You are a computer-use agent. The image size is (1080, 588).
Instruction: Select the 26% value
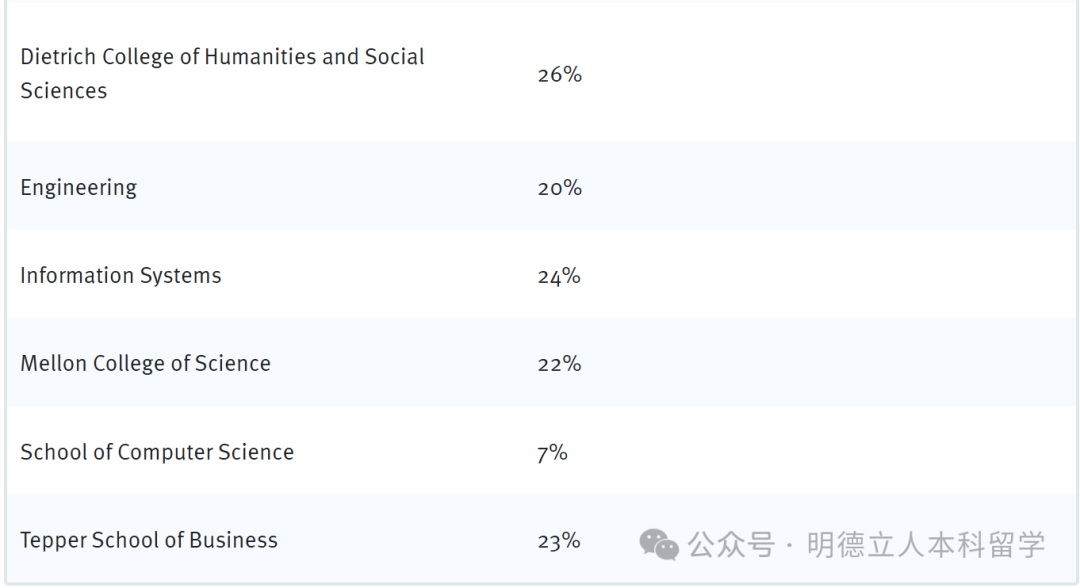pyautogui.click(x=559, y=75)
